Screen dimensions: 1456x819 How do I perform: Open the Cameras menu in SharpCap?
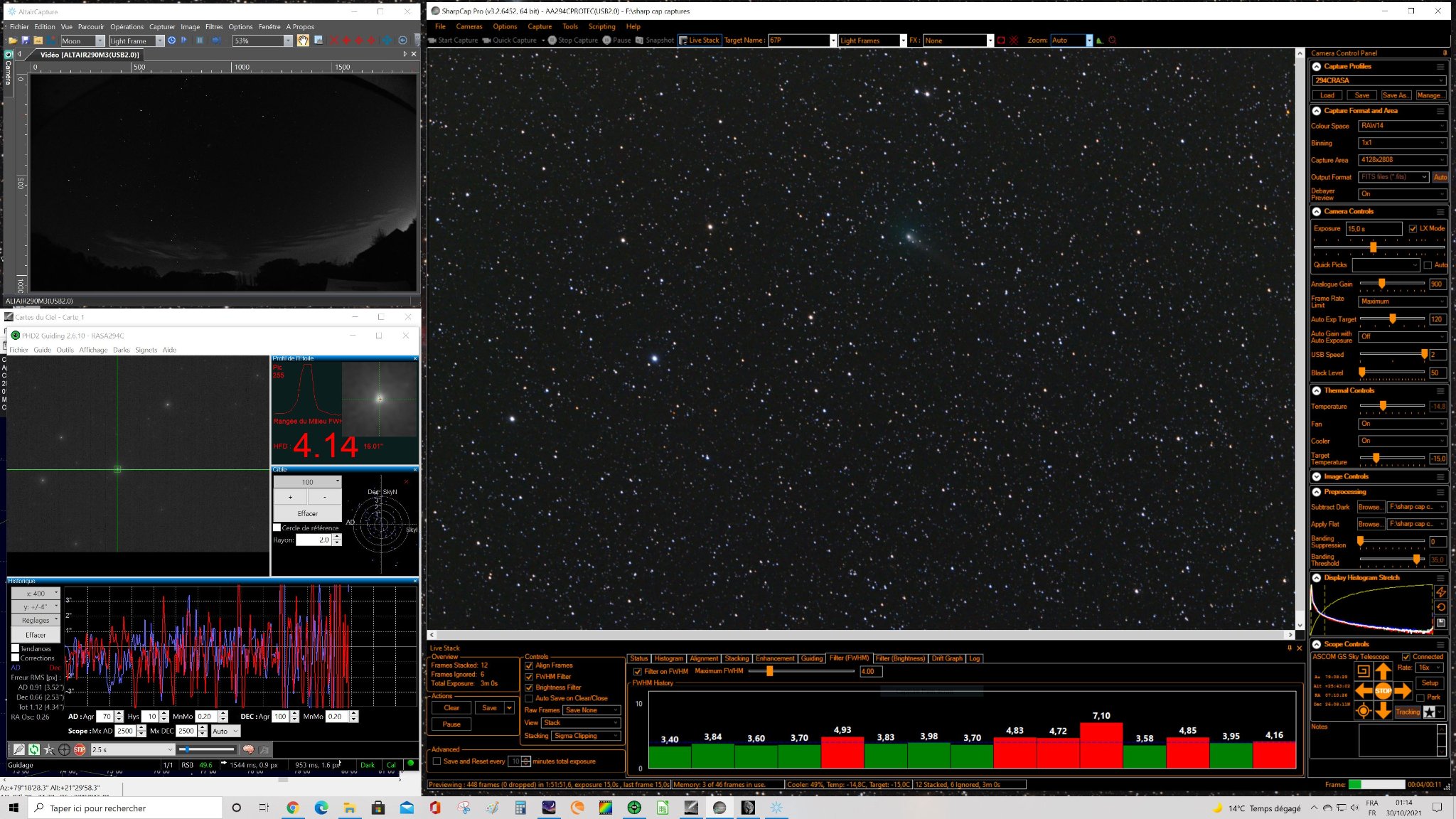tap(469, 26)
